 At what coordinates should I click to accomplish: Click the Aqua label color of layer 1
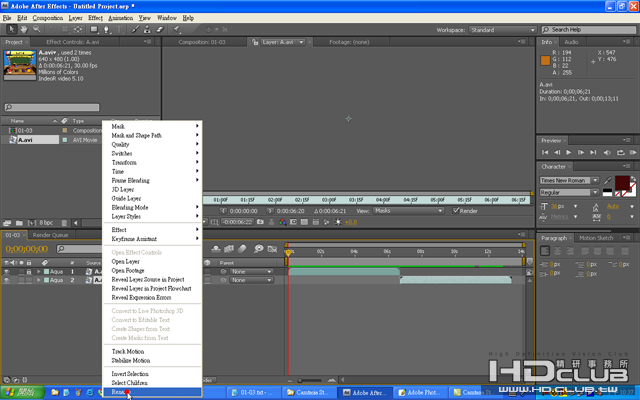tap(47, 271)
